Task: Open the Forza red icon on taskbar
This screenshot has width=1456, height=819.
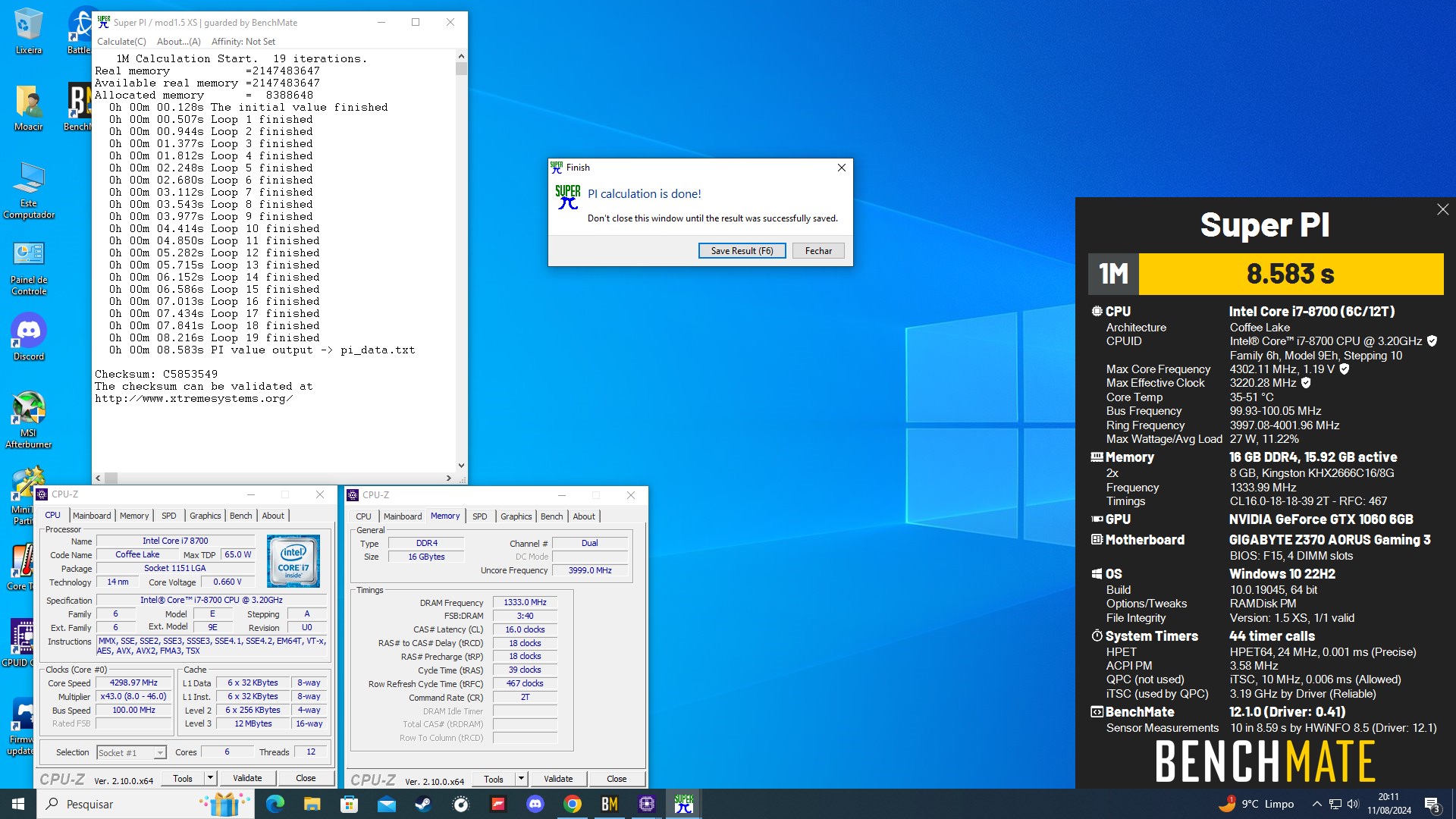Action: pos(498,804)
